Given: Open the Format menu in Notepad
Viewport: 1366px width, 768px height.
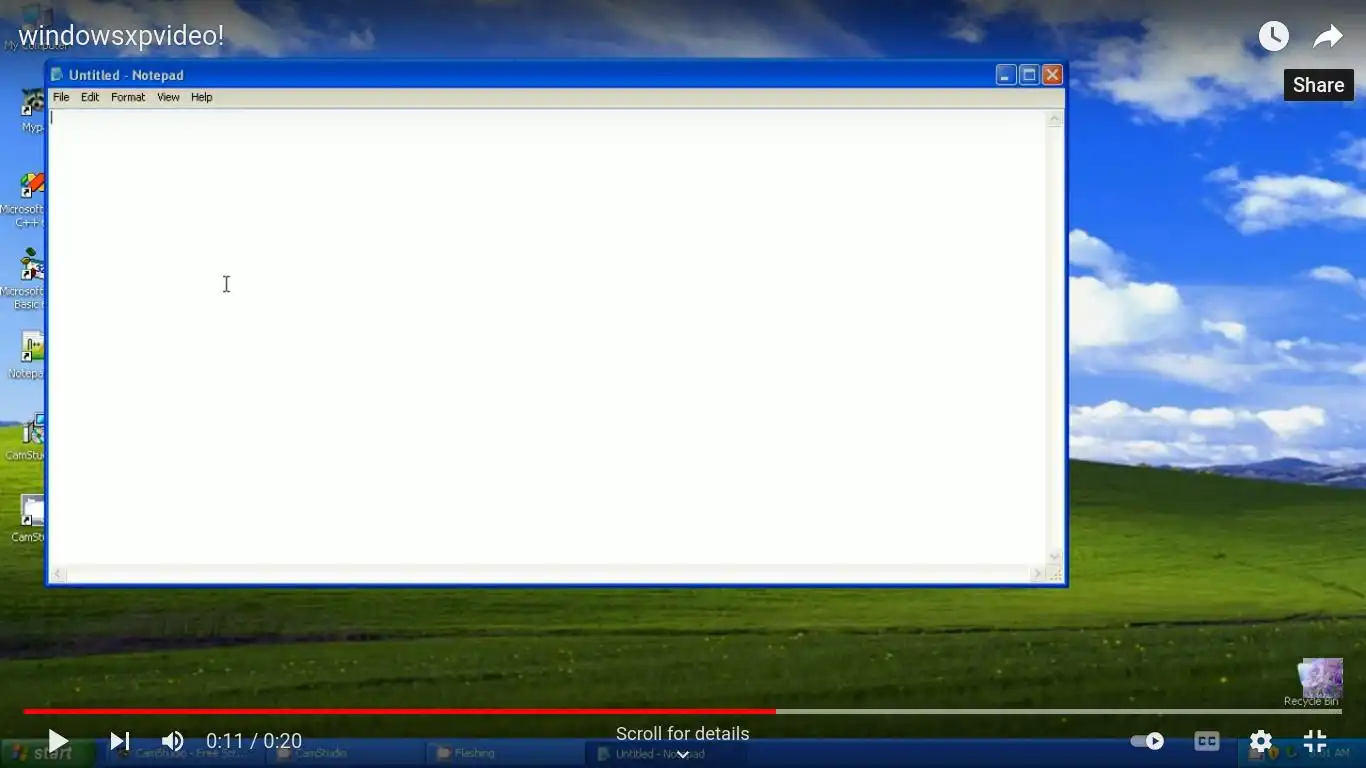Looking at the screenshot, I should (x=128, y=97).
